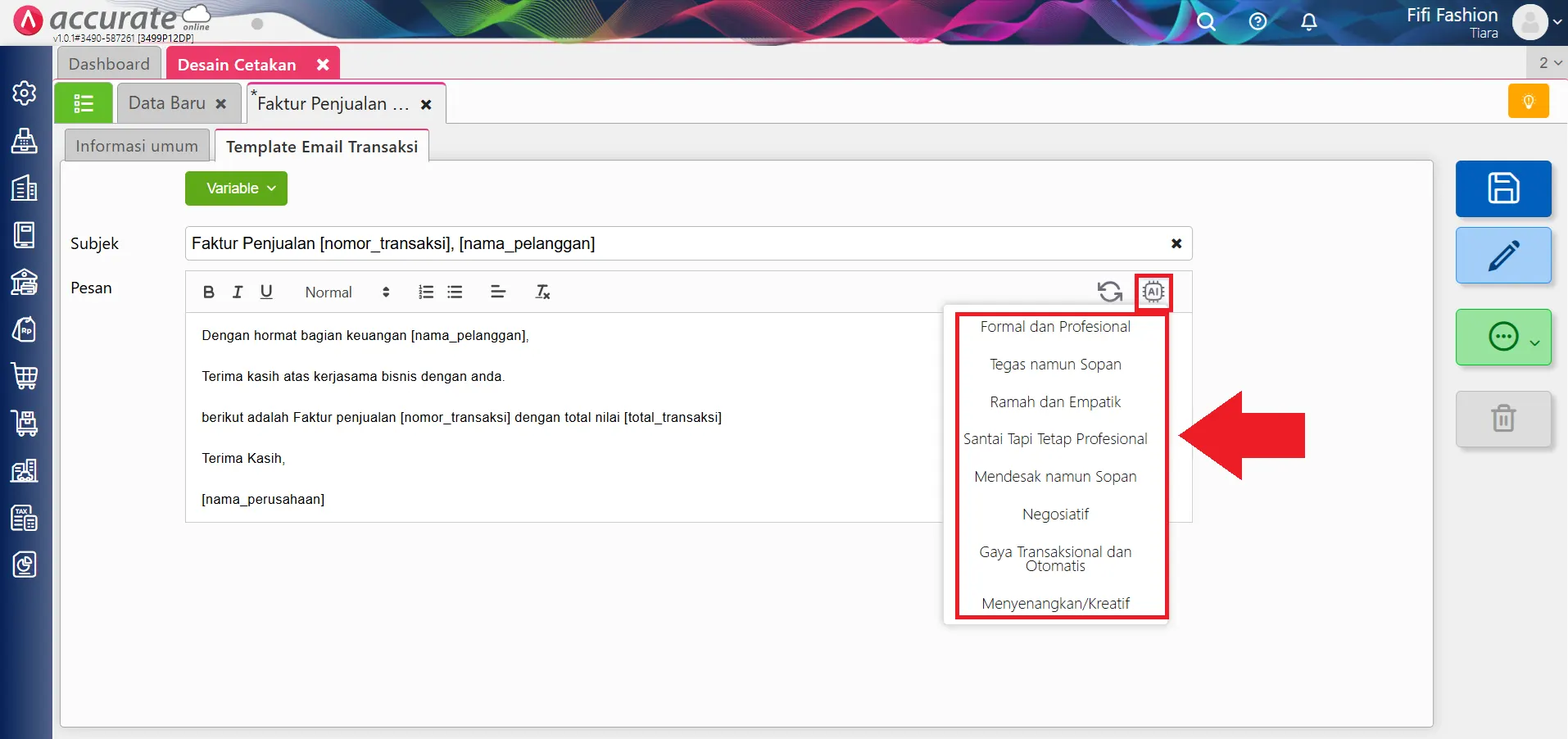Open the AI writing assistant icon

pos(1153,292)
